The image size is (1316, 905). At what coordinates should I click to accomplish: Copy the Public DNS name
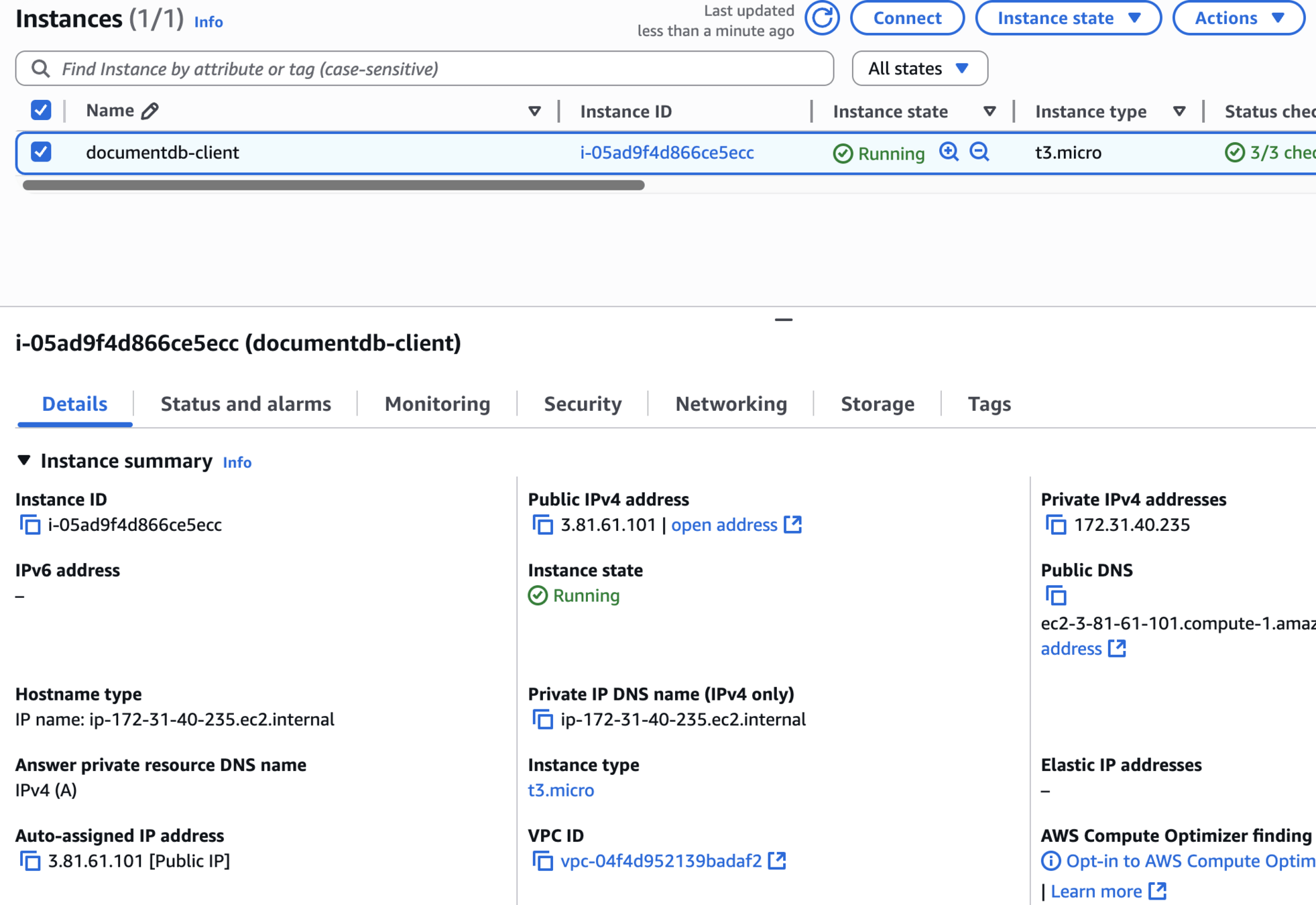click(x=1056, y=595)
